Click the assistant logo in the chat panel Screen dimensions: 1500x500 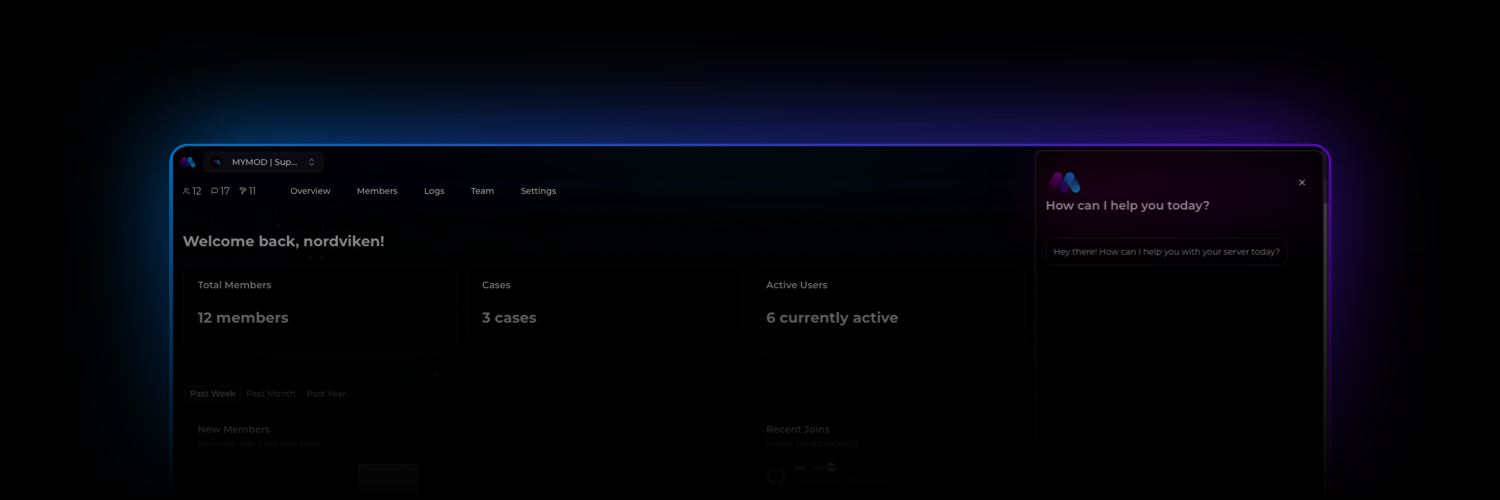1064,183
